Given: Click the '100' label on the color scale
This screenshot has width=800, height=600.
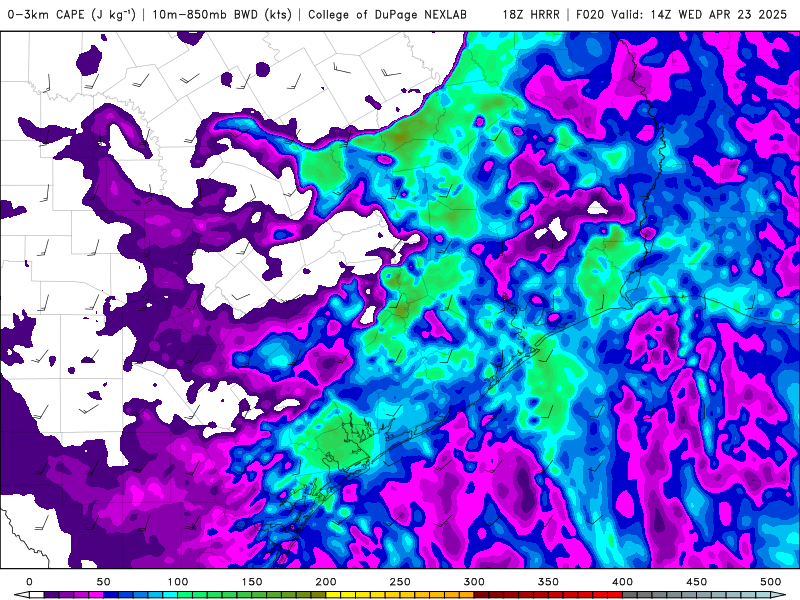Looking at the screenshot, I should (x=178, y=582).
